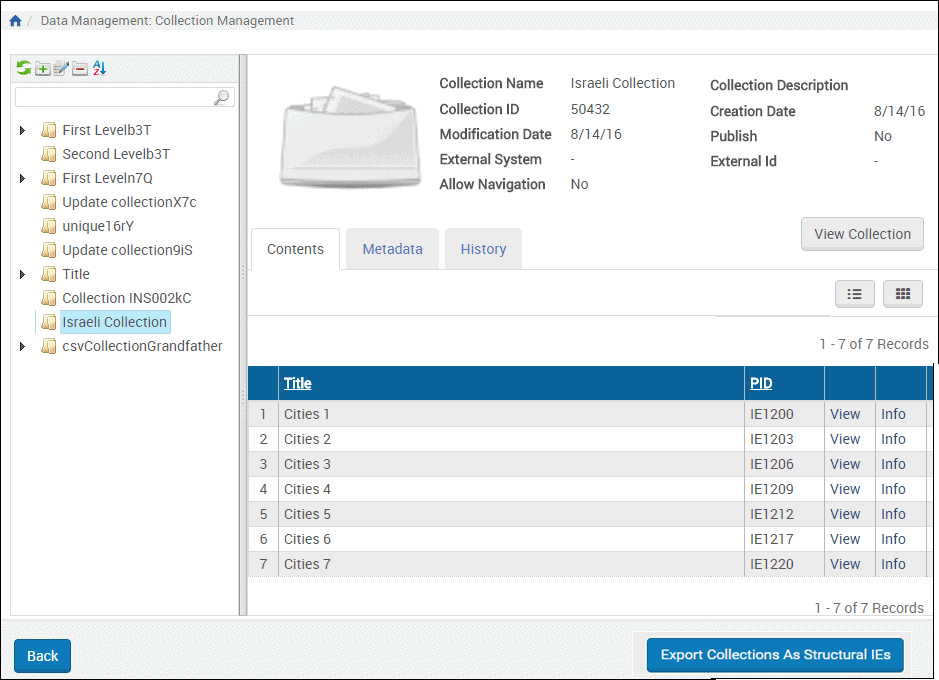Click Export Collections As Structural IEs
This screenshot has width=939, height=680.
click(x=775, y=655)
